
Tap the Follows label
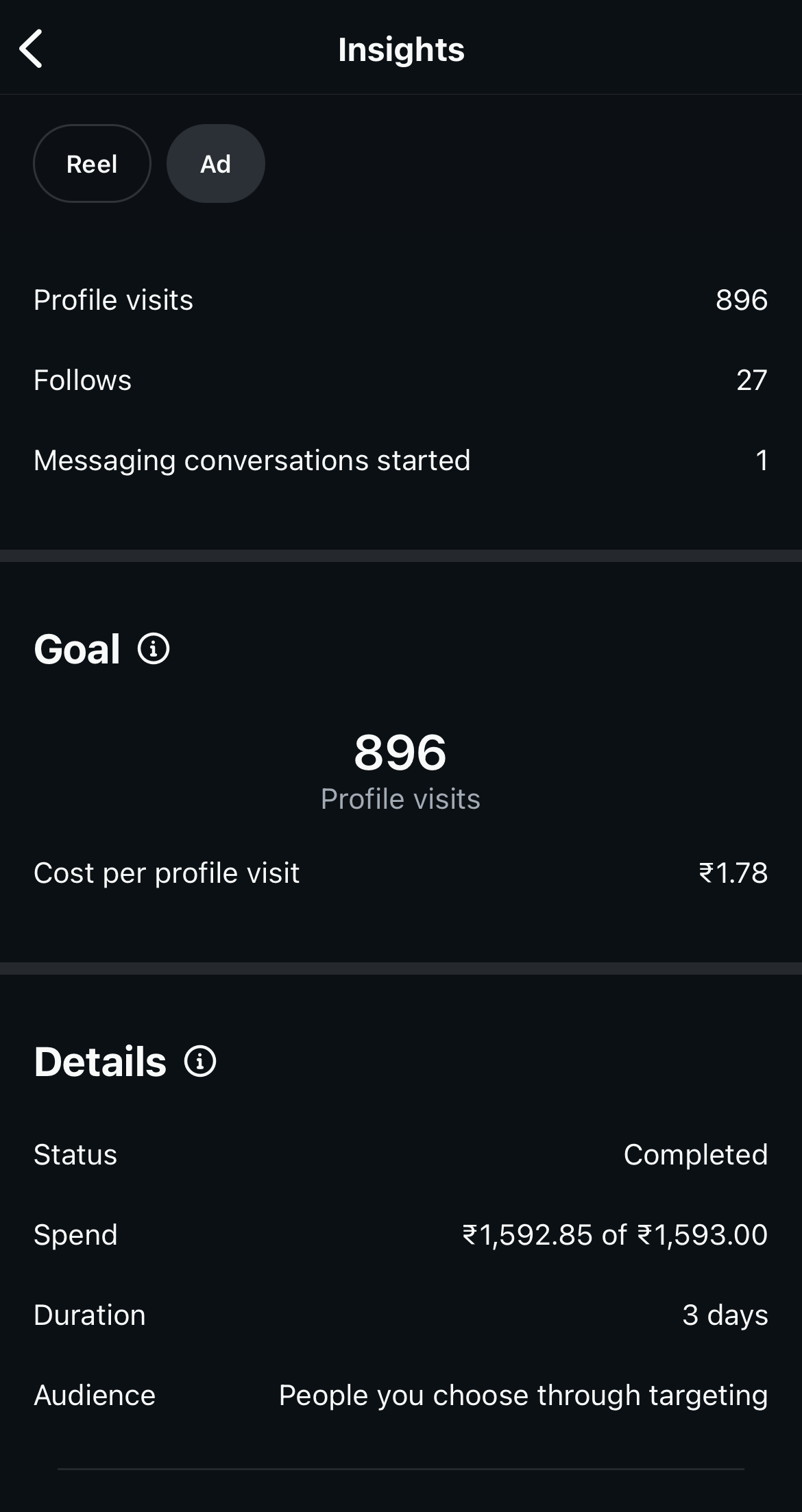[82, 380]
